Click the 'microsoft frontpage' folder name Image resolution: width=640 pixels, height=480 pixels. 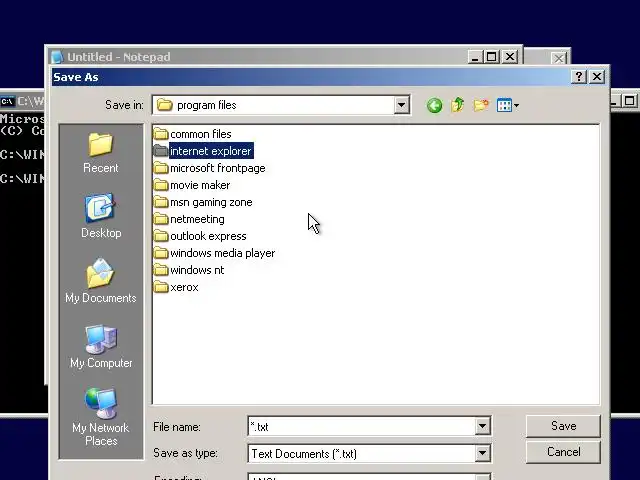click(218, 168)
